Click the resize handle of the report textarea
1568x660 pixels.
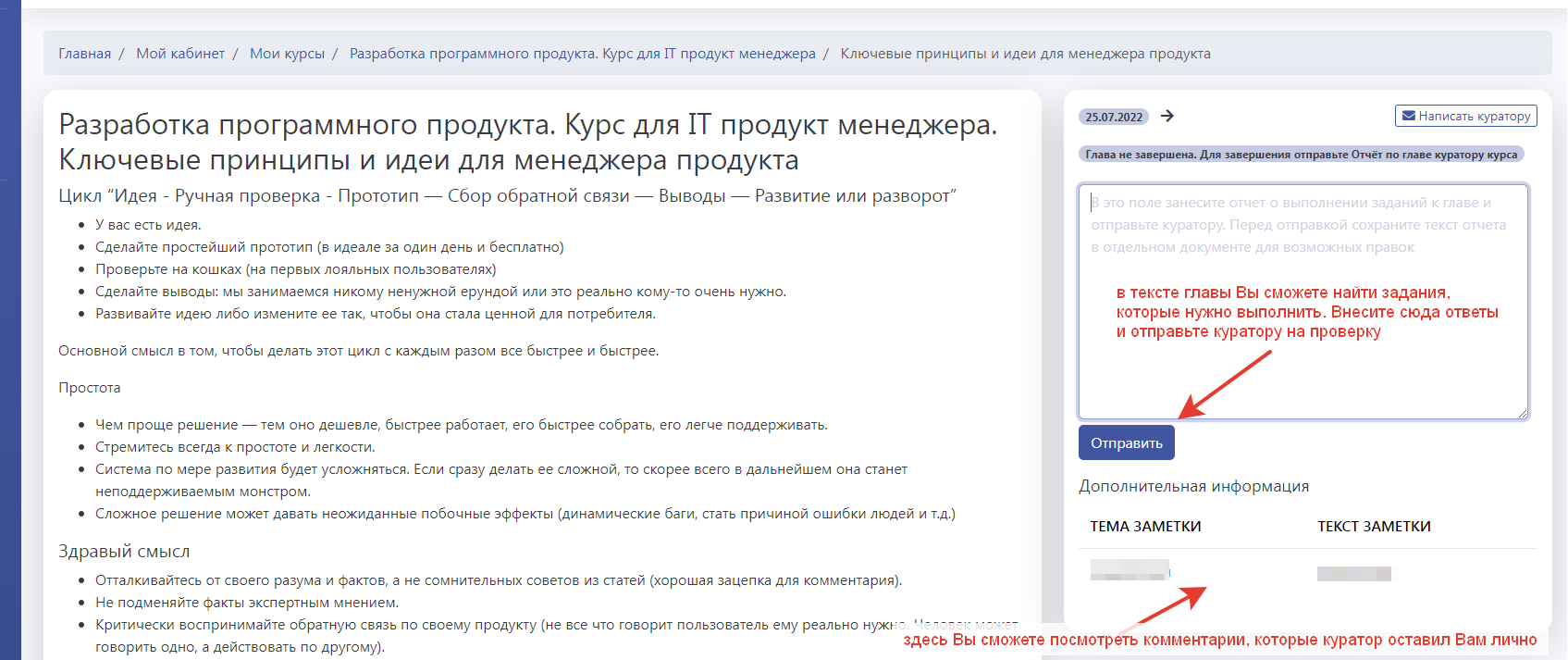point(1522,413)
